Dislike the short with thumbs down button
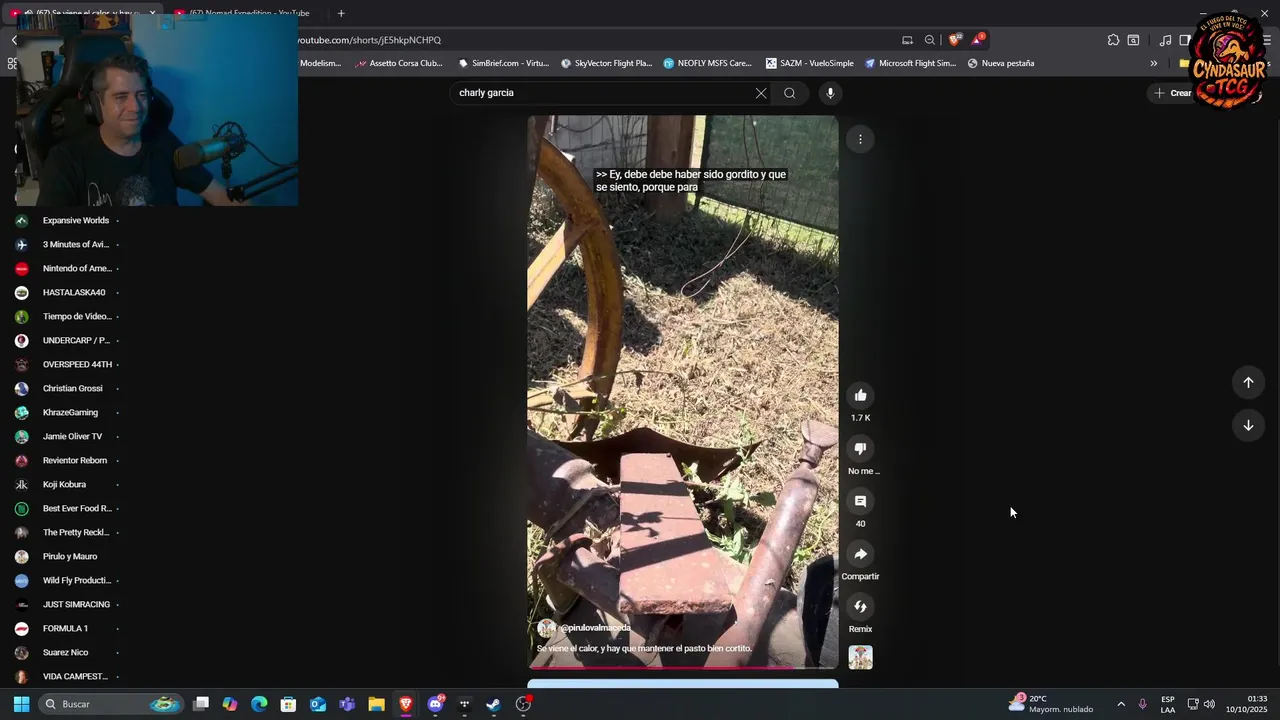This screenshot has height=720, width=1280. [860, 448]
